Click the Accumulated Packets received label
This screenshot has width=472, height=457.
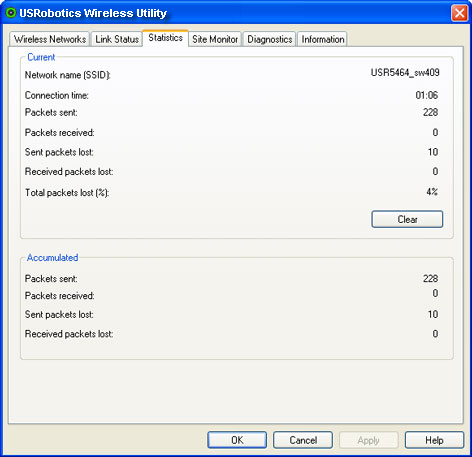[60, 296]
